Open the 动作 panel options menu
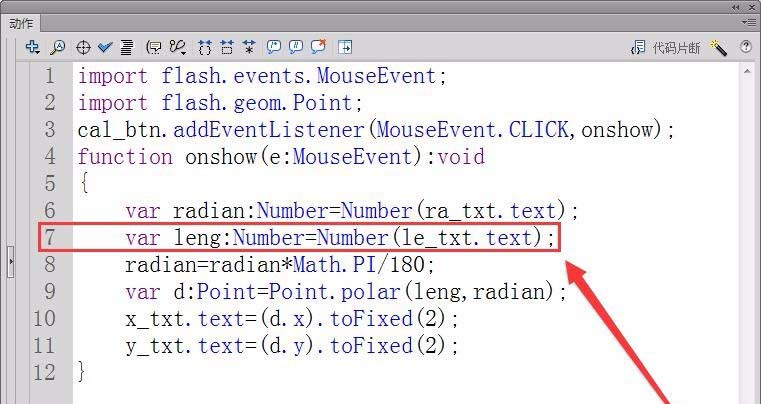The width and height of the screenshot is (761, 404). (749, 22)
